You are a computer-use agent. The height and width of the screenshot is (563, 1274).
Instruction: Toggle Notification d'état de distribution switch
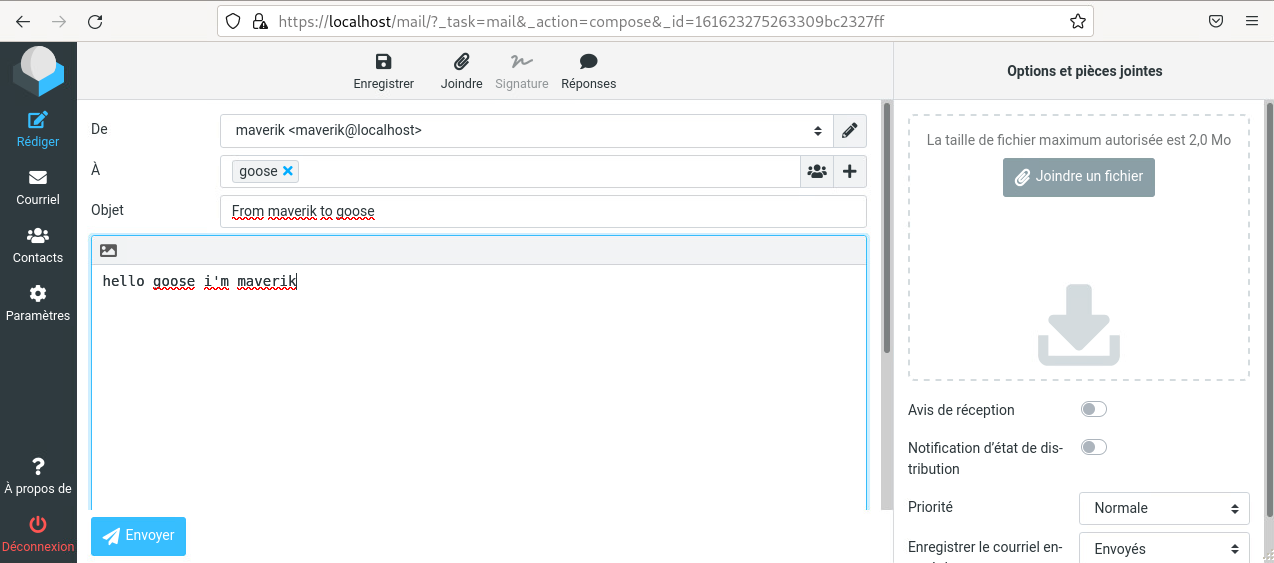tap(1093, 447)
